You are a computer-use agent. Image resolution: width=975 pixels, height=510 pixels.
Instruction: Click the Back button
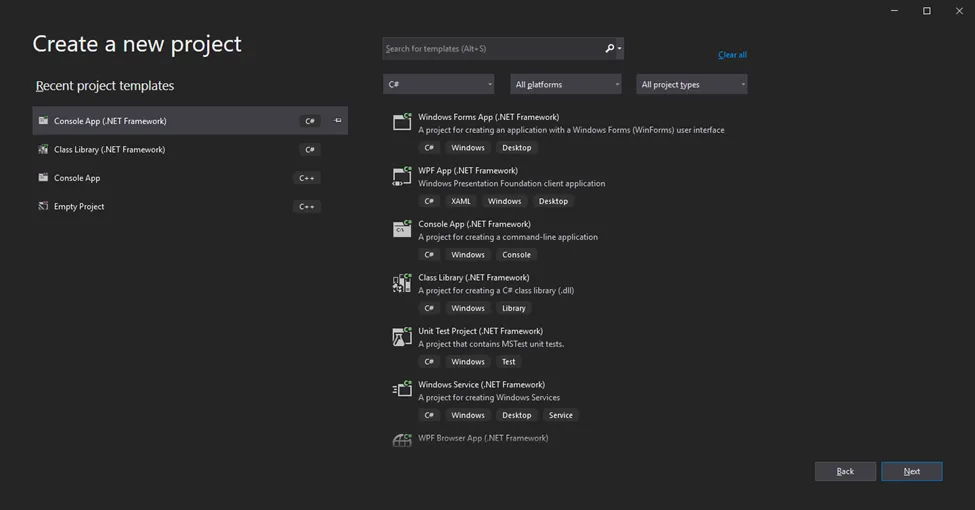[845, 471]
